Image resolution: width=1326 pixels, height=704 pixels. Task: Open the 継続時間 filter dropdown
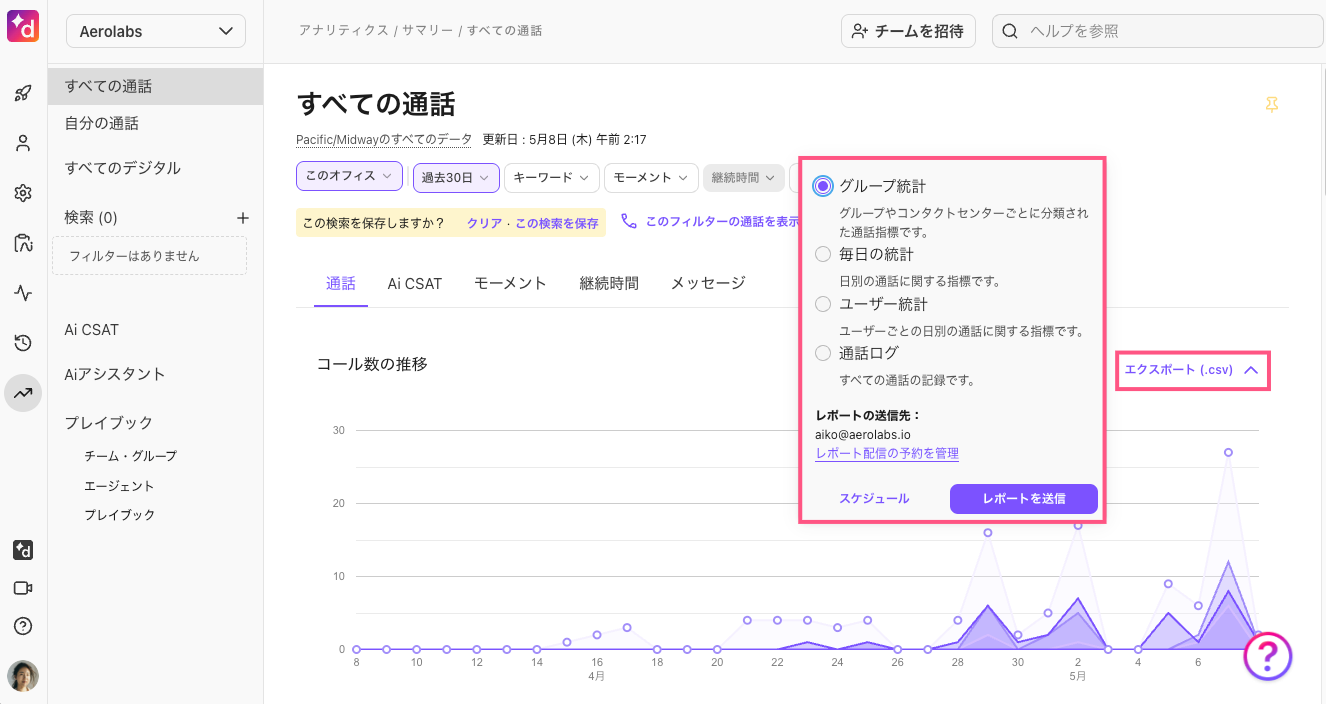tap(744, 177)
